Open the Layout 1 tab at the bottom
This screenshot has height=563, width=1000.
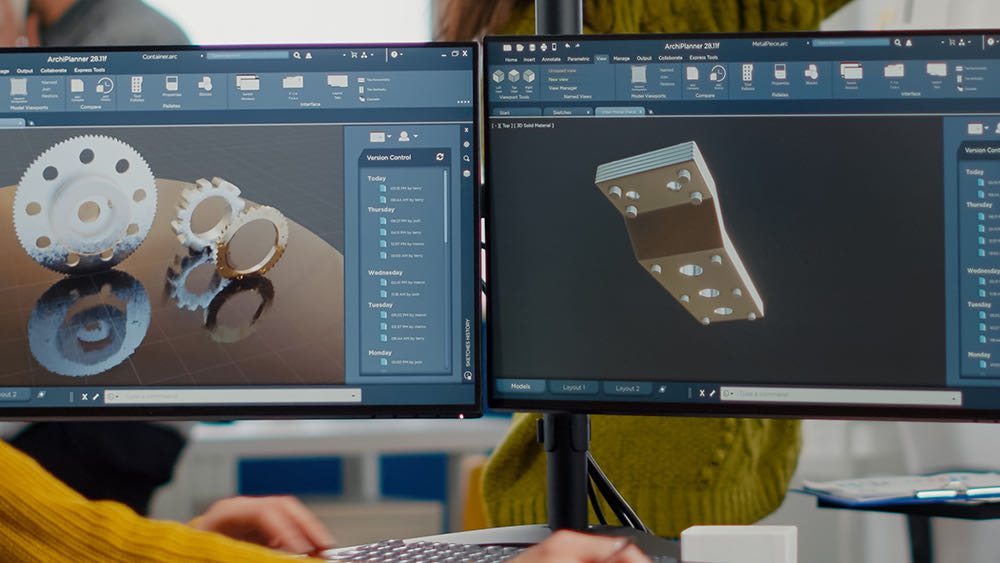(x=574, y=388)
